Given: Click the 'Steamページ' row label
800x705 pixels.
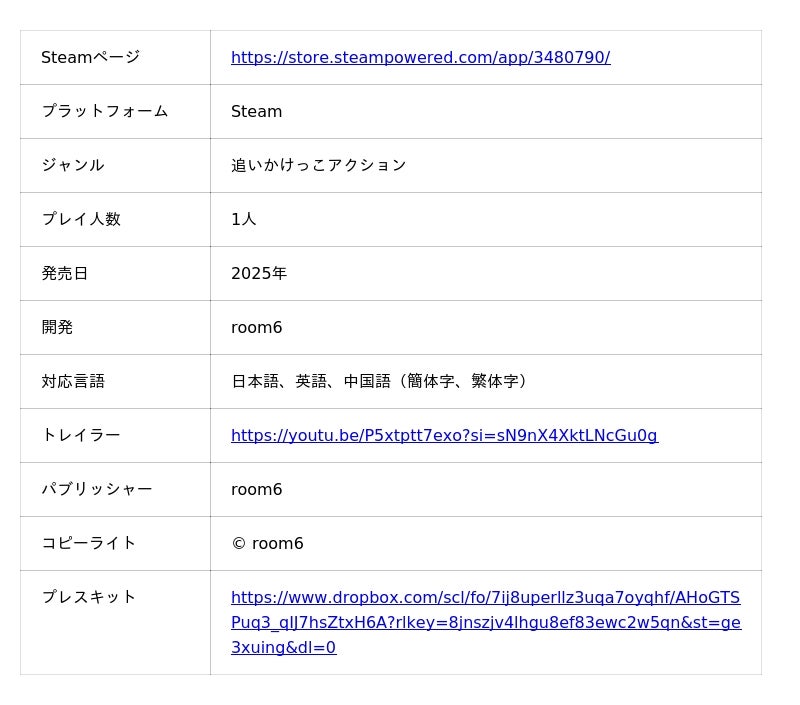Looking at the screenshot, I should [90, 58].
